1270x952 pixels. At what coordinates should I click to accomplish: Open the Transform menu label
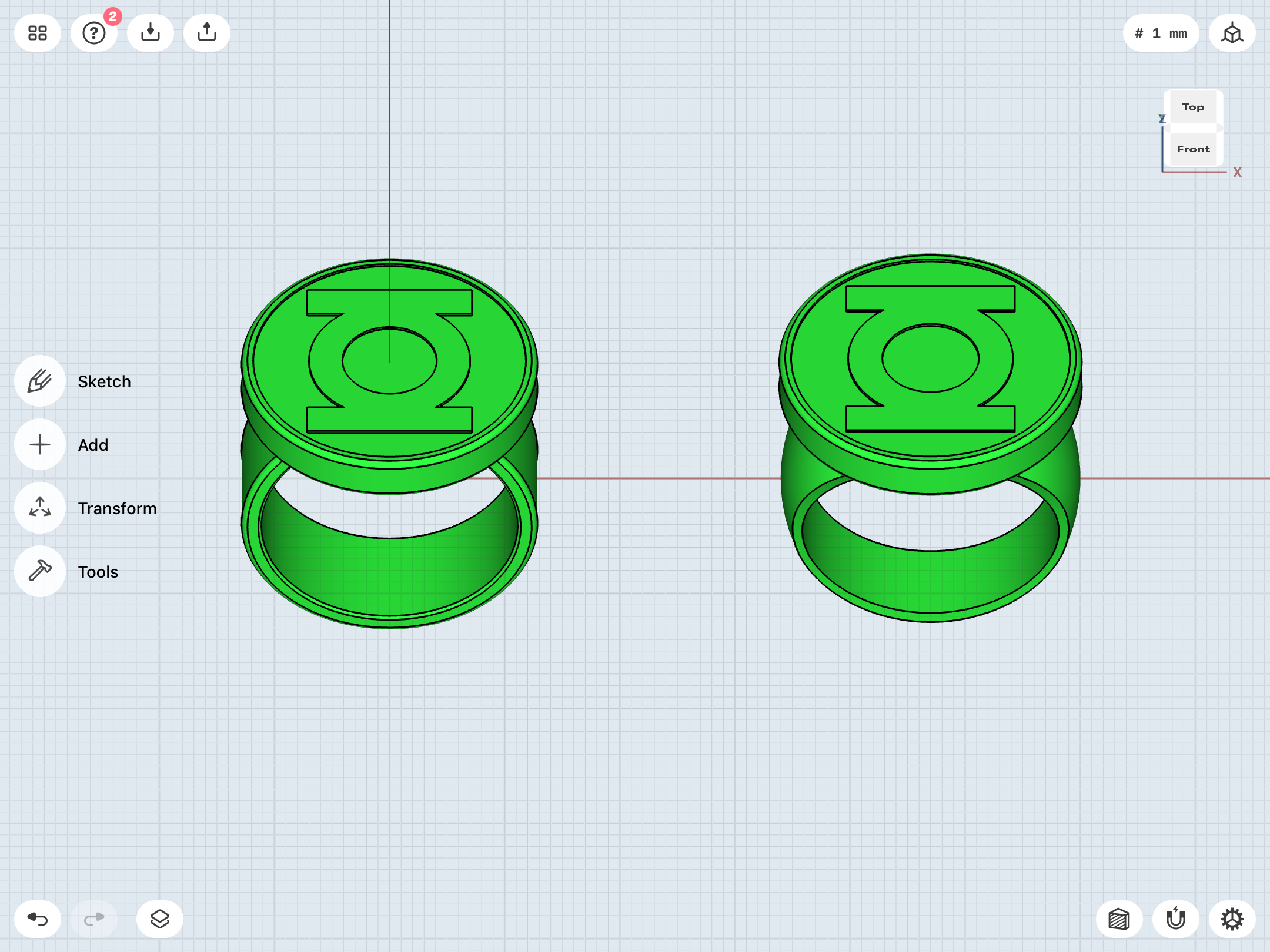click(117, 508)
